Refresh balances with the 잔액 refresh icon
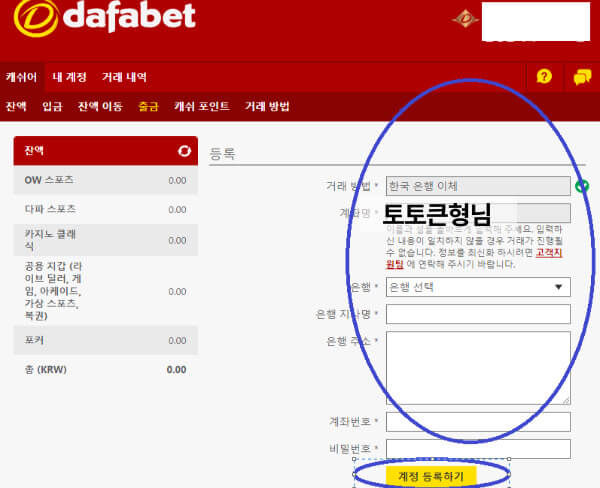 184,151
